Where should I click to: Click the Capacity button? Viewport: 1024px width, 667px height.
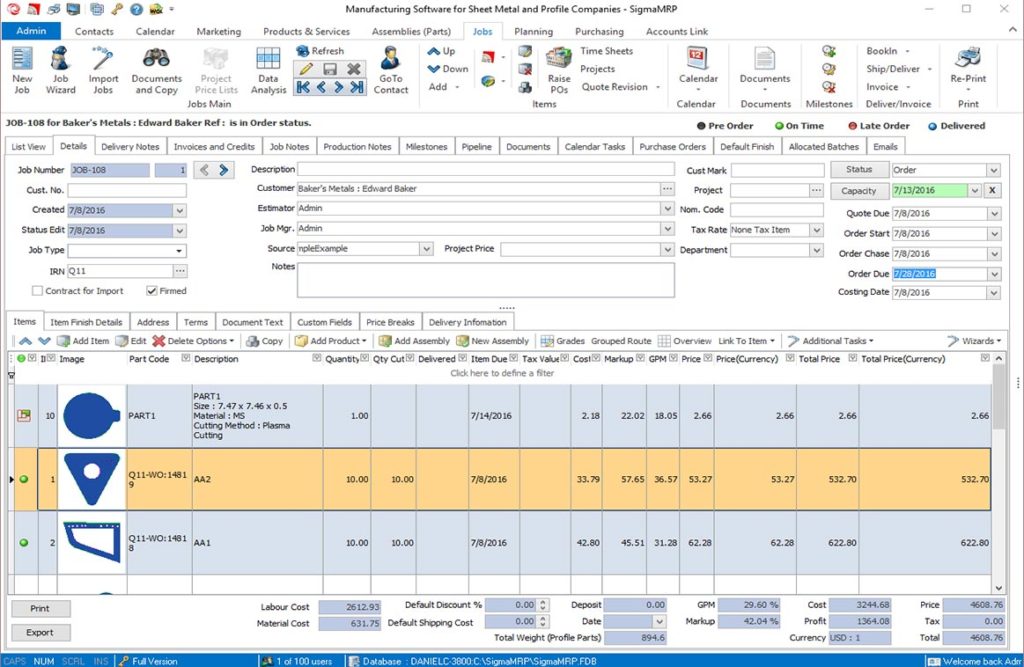pos(859,191)
